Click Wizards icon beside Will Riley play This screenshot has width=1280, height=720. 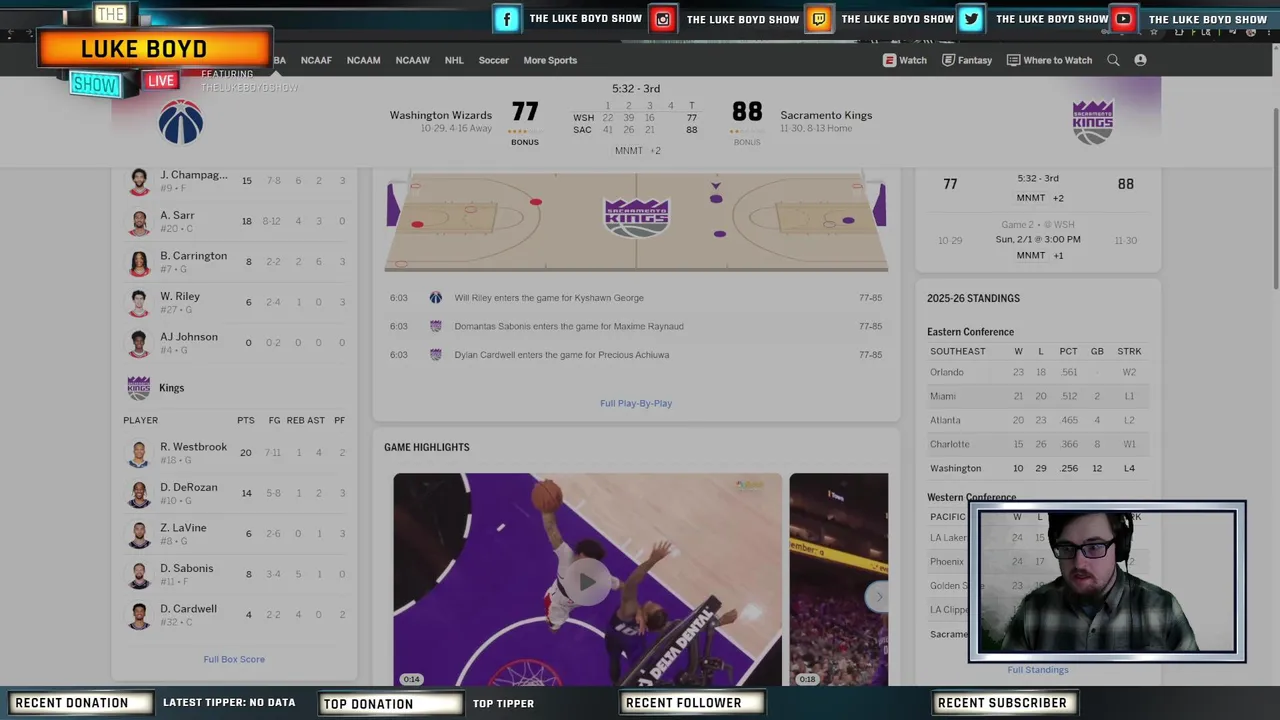[436, 298]
